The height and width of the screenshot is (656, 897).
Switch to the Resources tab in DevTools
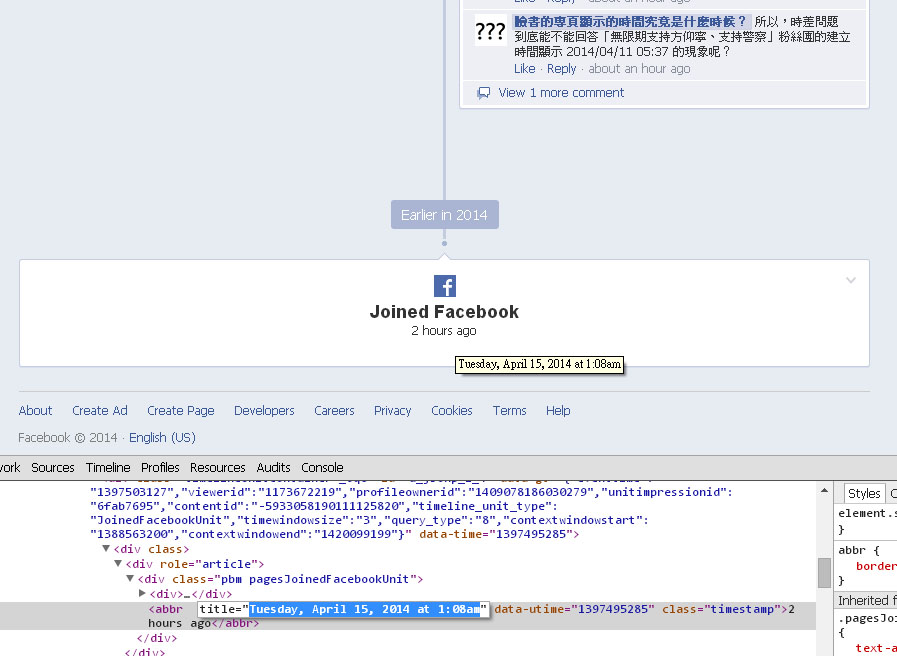click(217, 467)
